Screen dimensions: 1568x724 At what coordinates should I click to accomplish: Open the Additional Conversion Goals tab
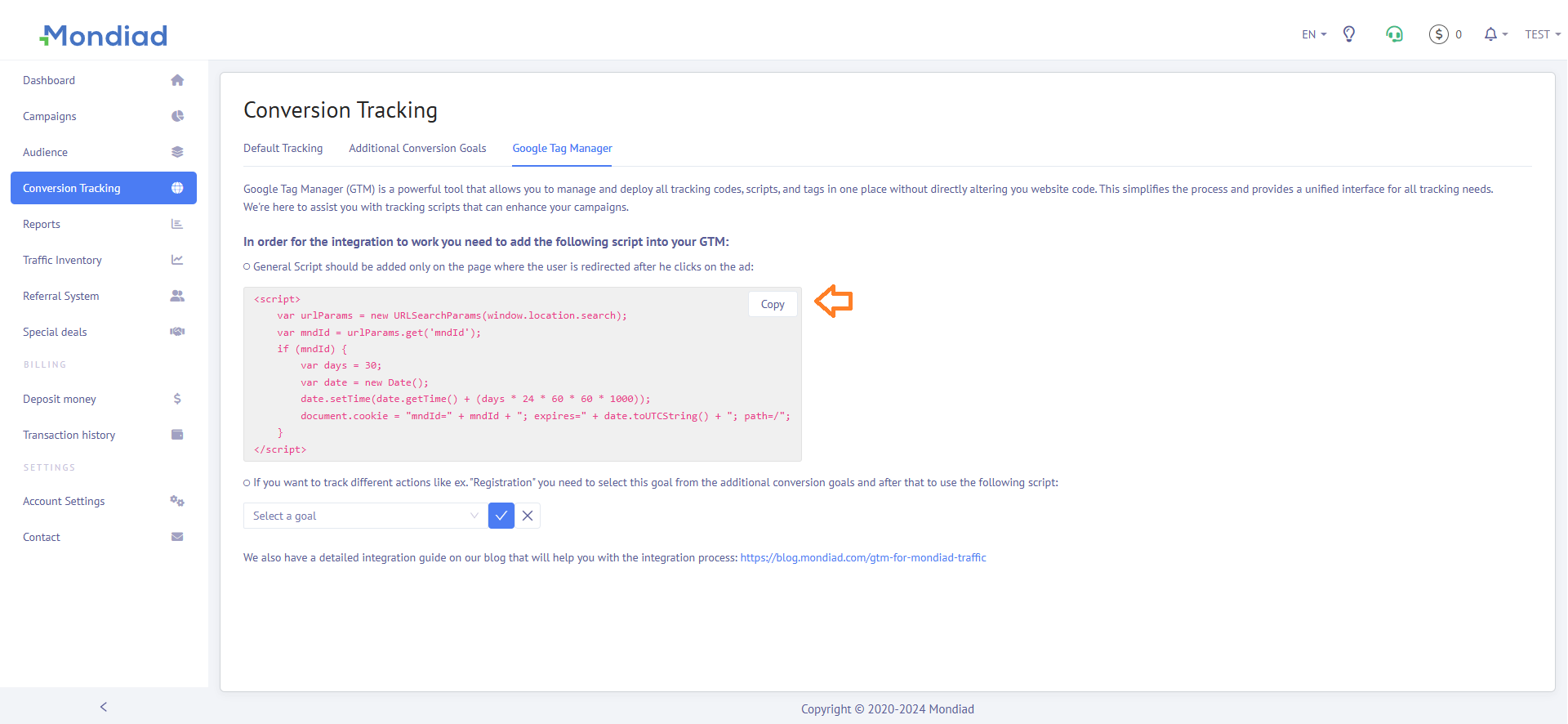tap(417, 148)
